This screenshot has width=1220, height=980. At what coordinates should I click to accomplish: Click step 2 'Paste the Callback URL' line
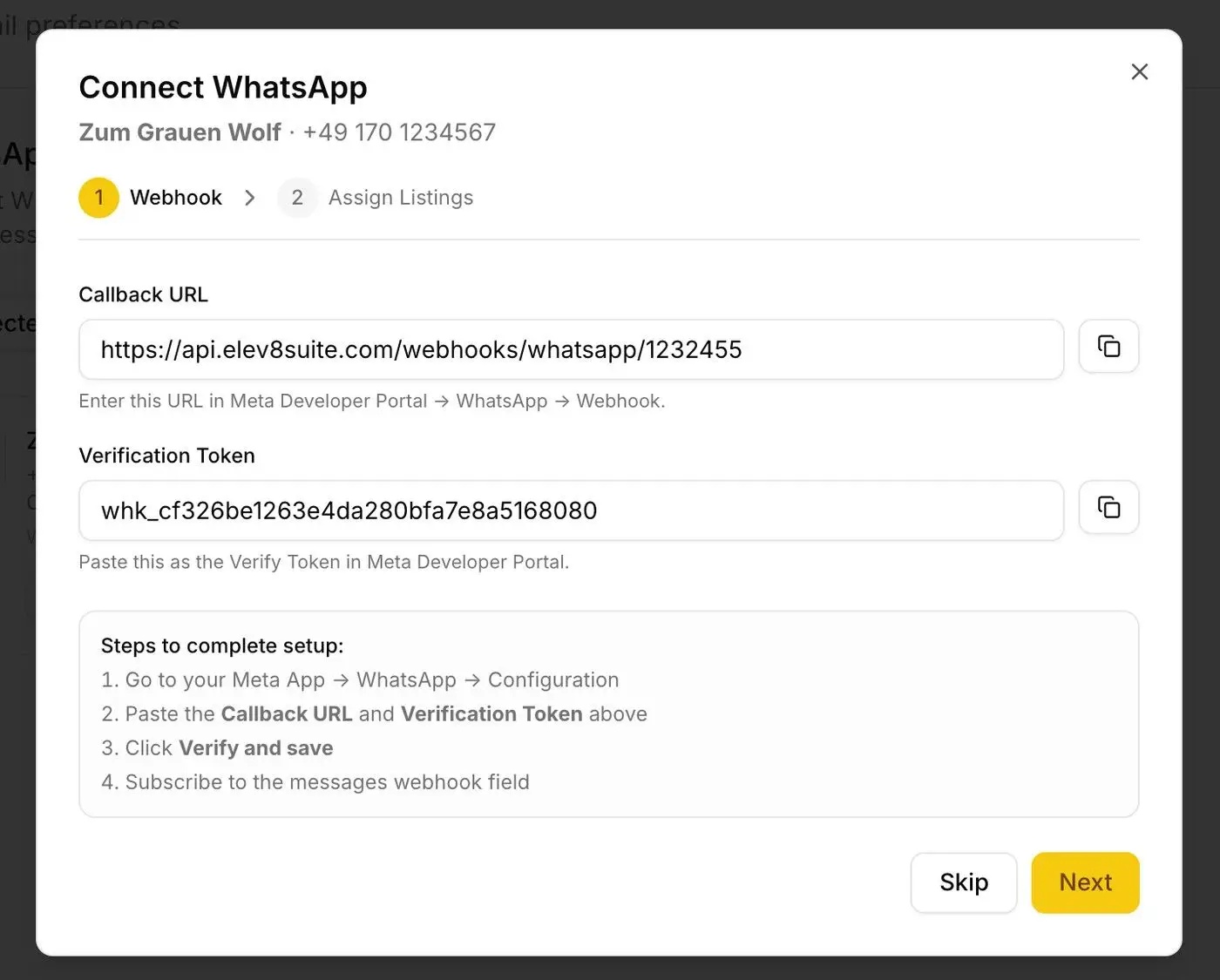tap(374, 713)
